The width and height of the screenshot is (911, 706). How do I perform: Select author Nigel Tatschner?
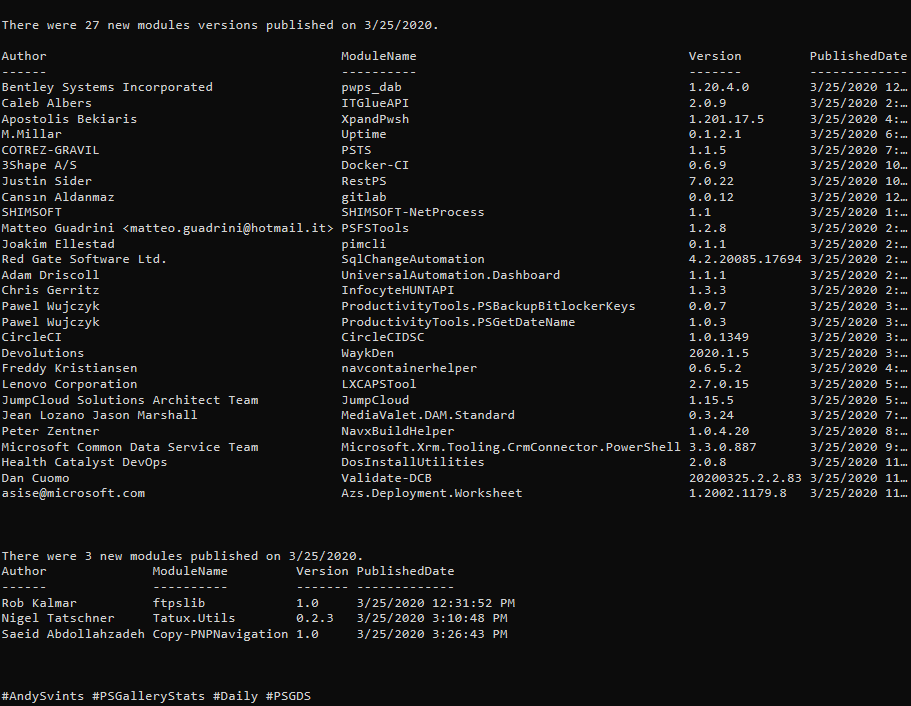point(58,618)
